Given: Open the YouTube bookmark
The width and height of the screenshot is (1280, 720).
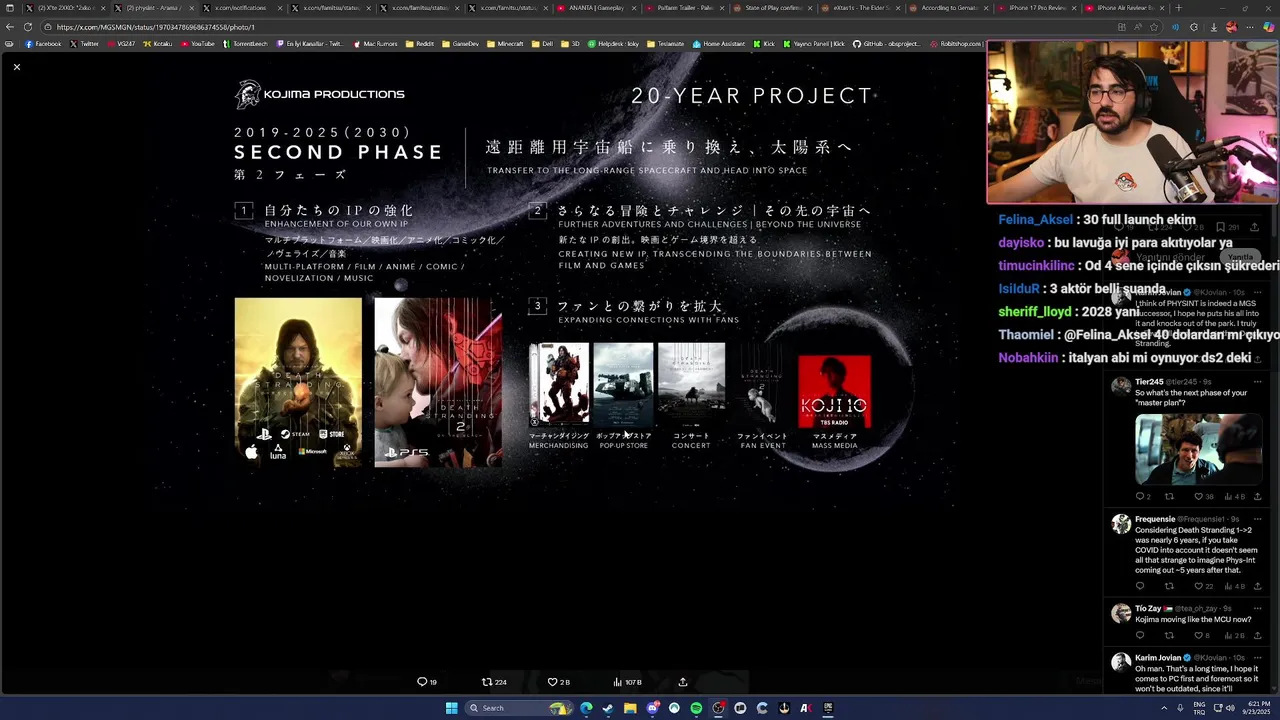Looking at the screenshot, I should click(x=198, y=44).
